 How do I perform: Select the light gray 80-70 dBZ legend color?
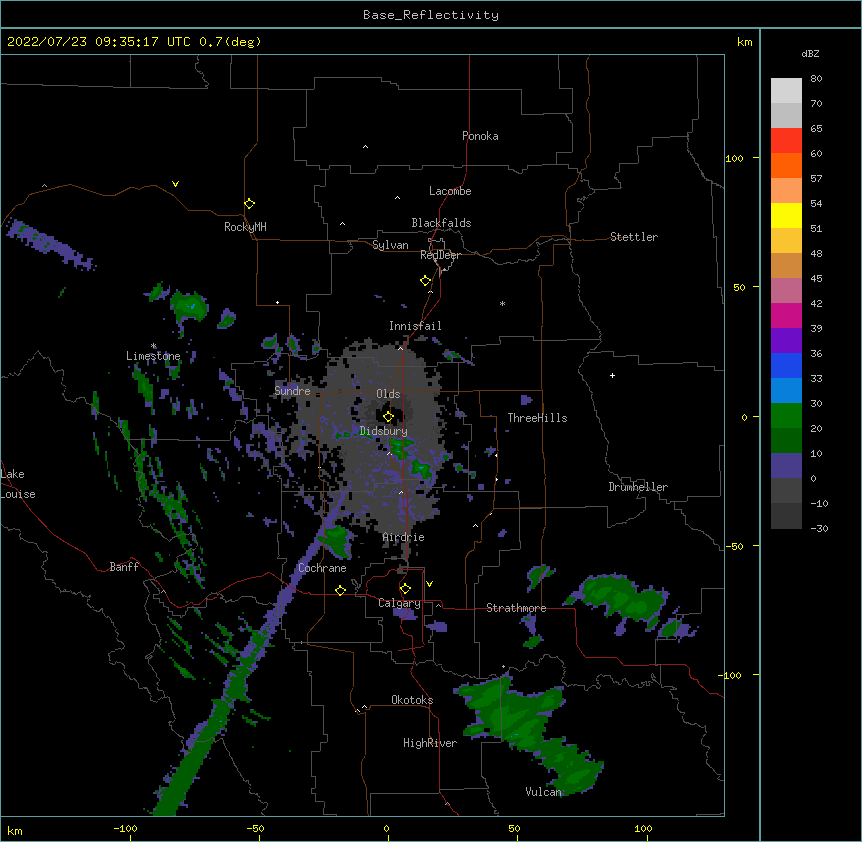(x=786, y=91)
